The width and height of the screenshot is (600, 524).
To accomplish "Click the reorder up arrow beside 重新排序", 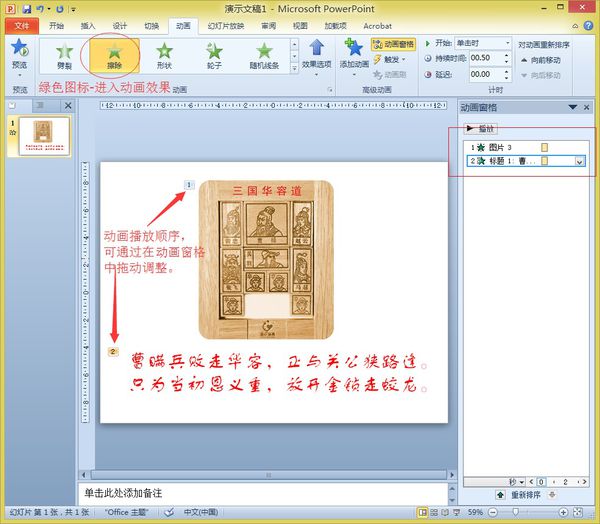I will [x=501, y=495].
